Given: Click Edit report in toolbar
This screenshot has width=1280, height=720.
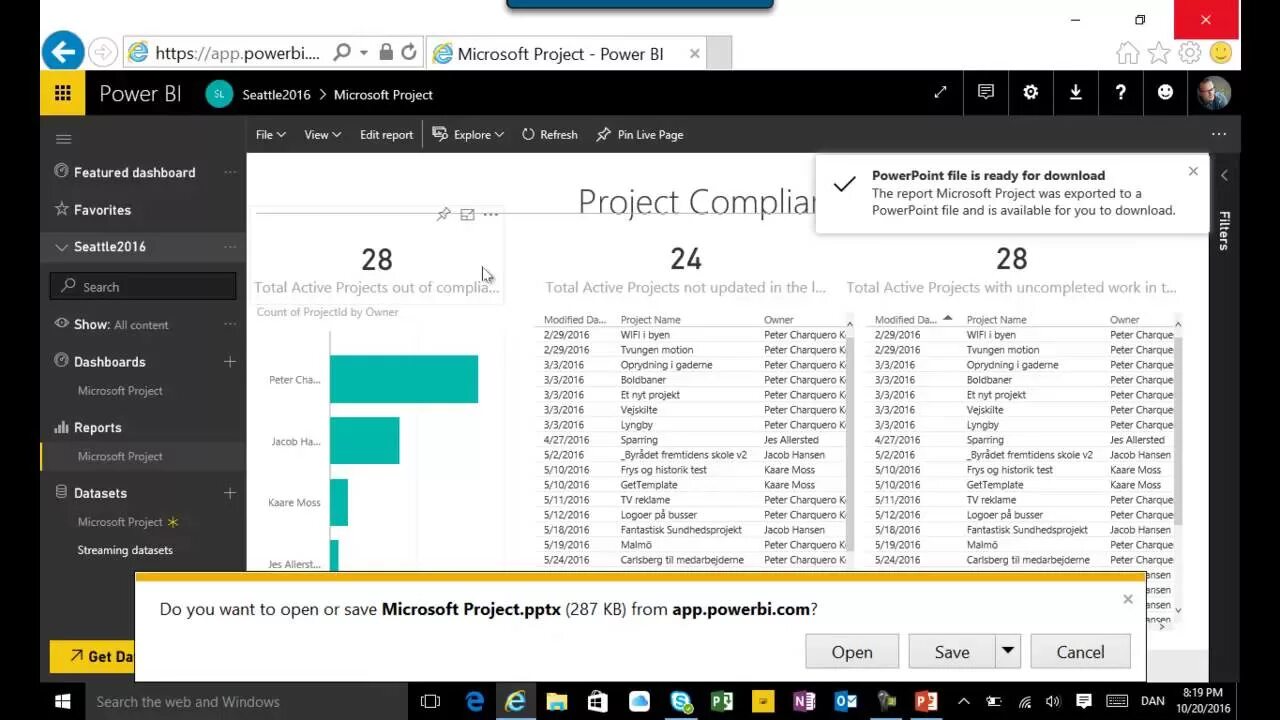Looking at the screenshot, I should tap(386, 134).
